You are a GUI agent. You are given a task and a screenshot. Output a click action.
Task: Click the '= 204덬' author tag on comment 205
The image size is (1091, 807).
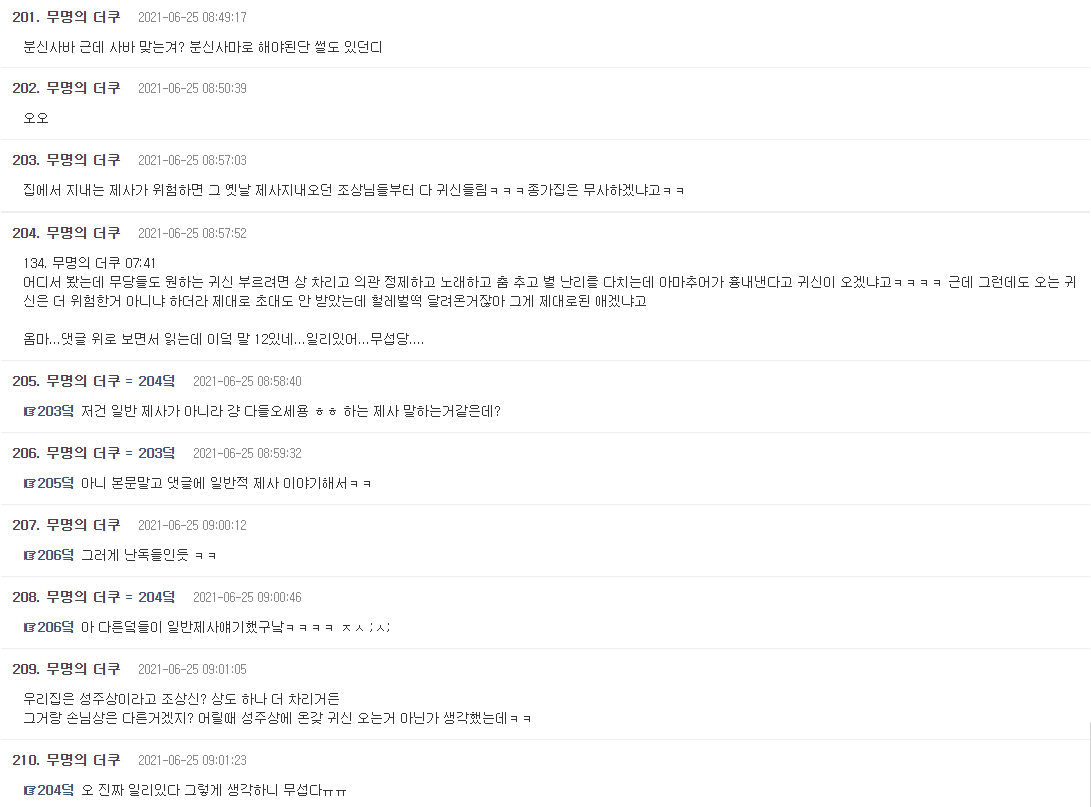[x=150, y=381]
